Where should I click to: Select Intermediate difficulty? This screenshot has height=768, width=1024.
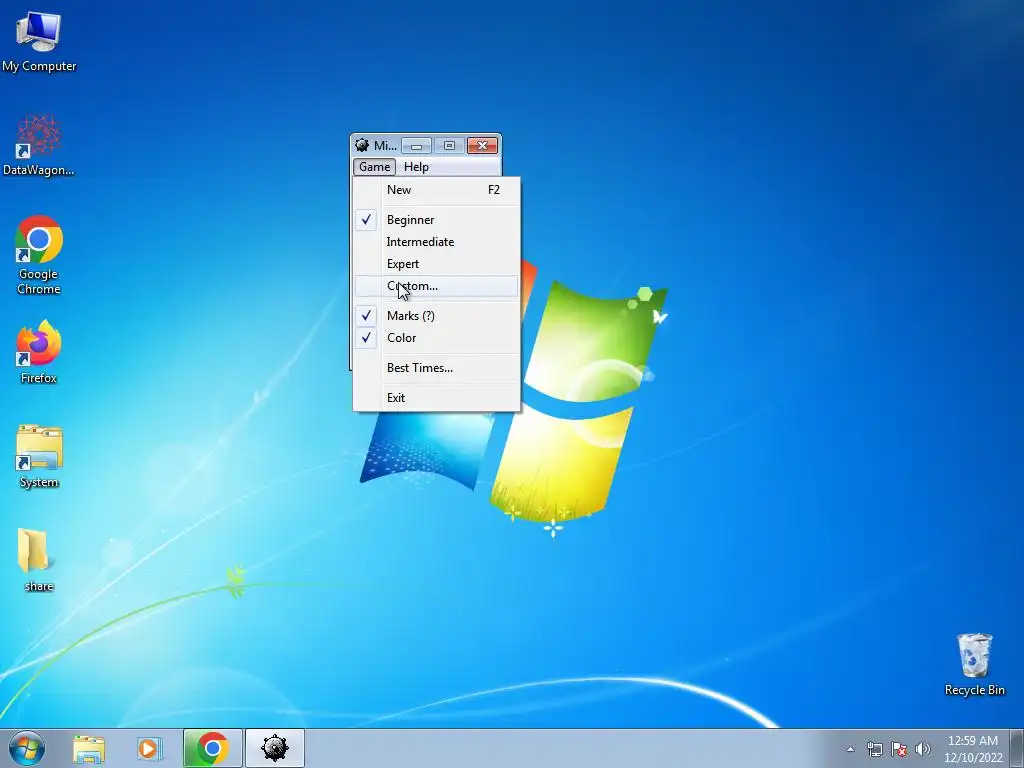click(436, 242)
